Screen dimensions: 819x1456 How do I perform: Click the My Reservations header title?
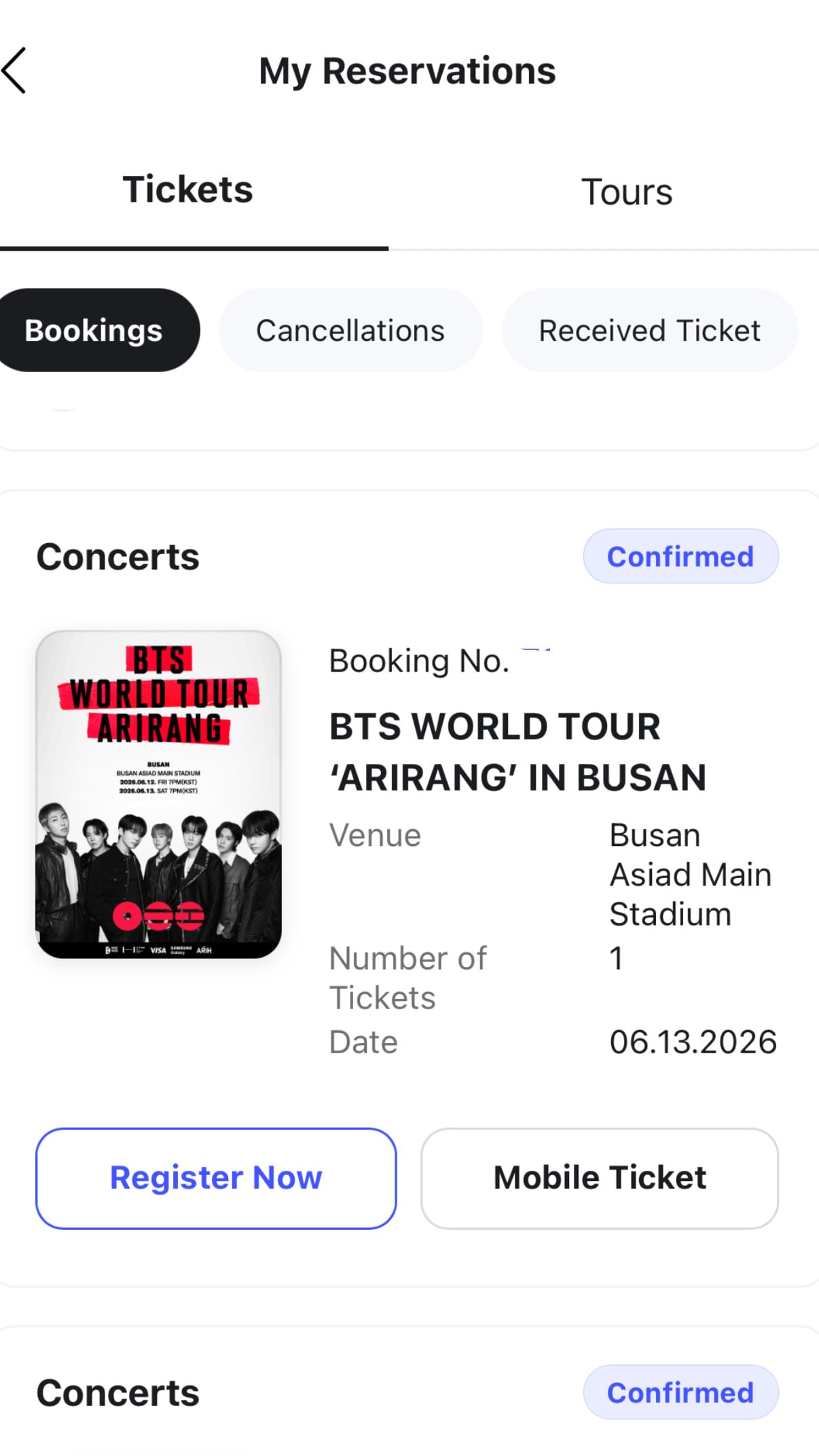(x=407, y=71)
